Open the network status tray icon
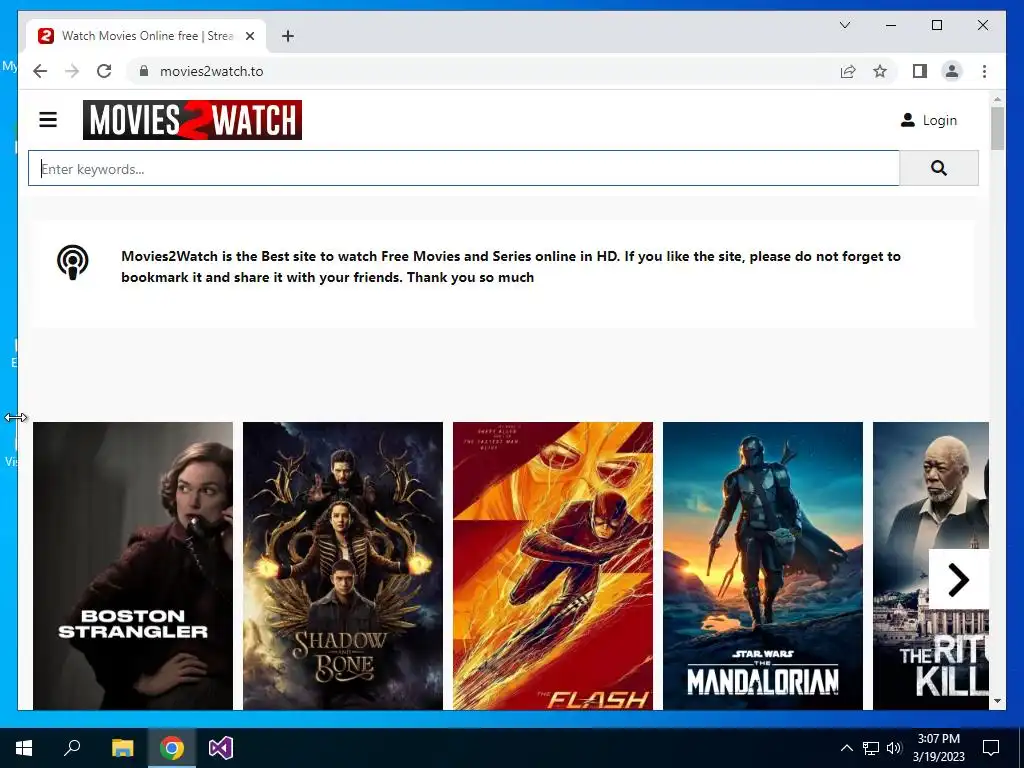The width and height of the screenshot is (1024, 768). tap(871, 748)
